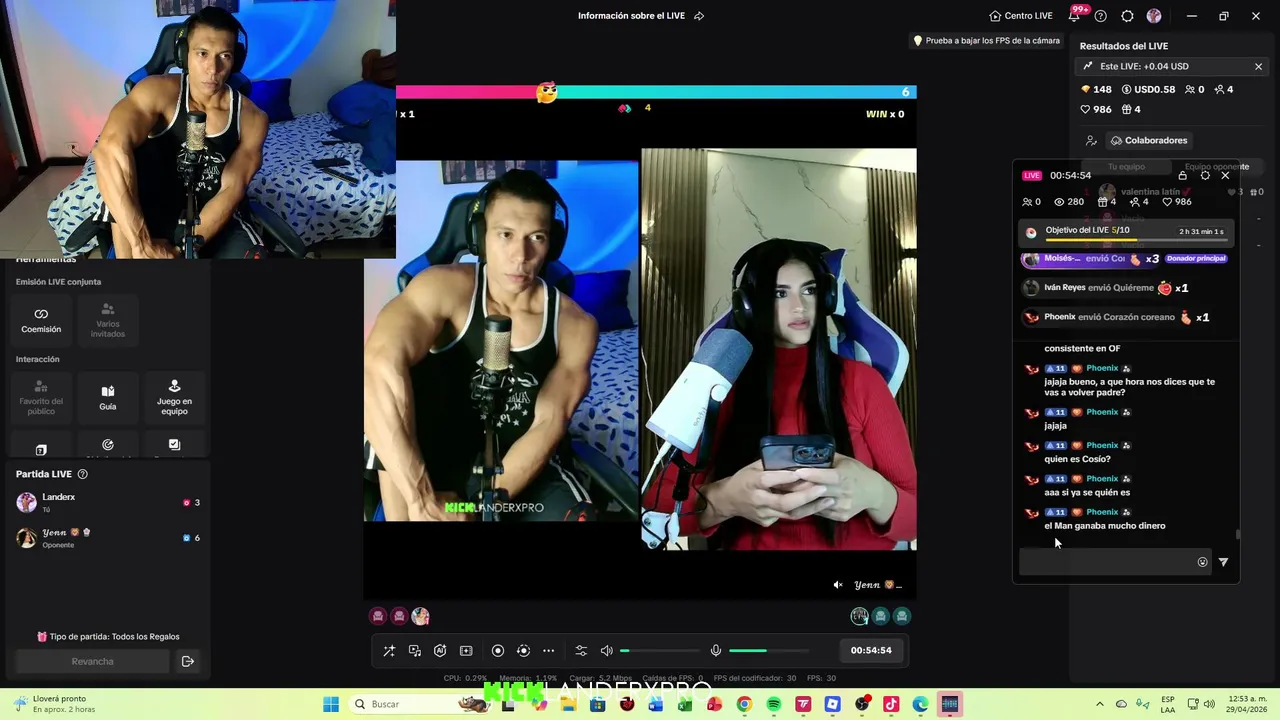Adjust the microphone volume slider
The width and height of the screenshot is (1280, 720).
tap(768, 651)
